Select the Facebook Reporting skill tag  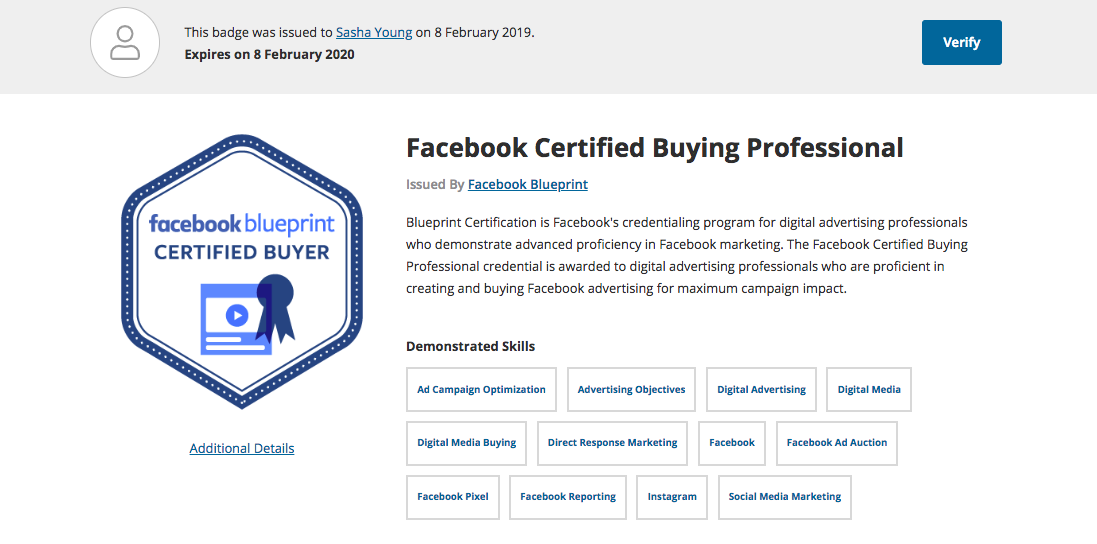click(x=568, y=497)
